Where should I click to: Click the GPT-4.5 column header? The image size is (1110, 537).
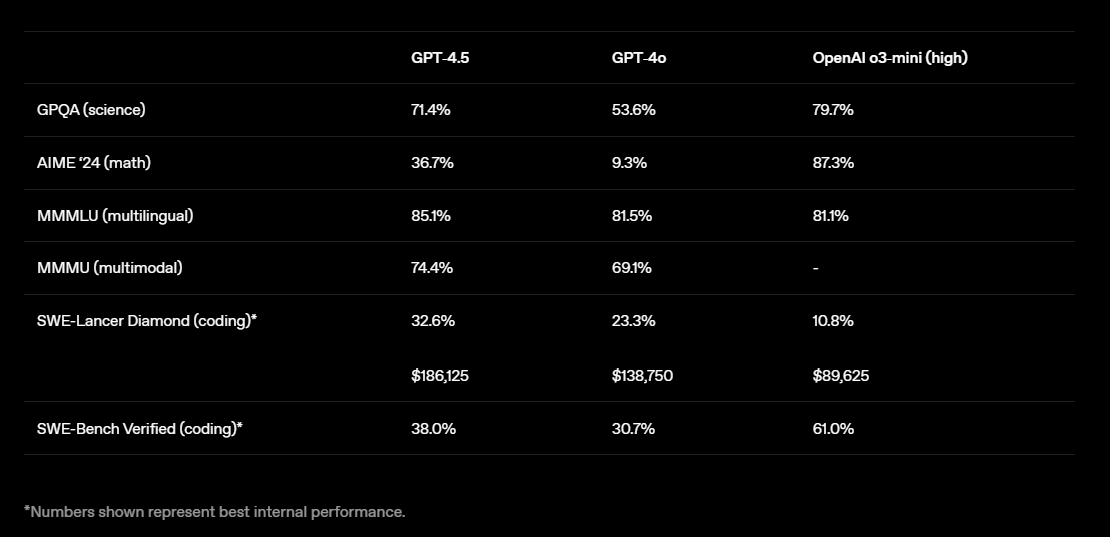click(440, 58)
